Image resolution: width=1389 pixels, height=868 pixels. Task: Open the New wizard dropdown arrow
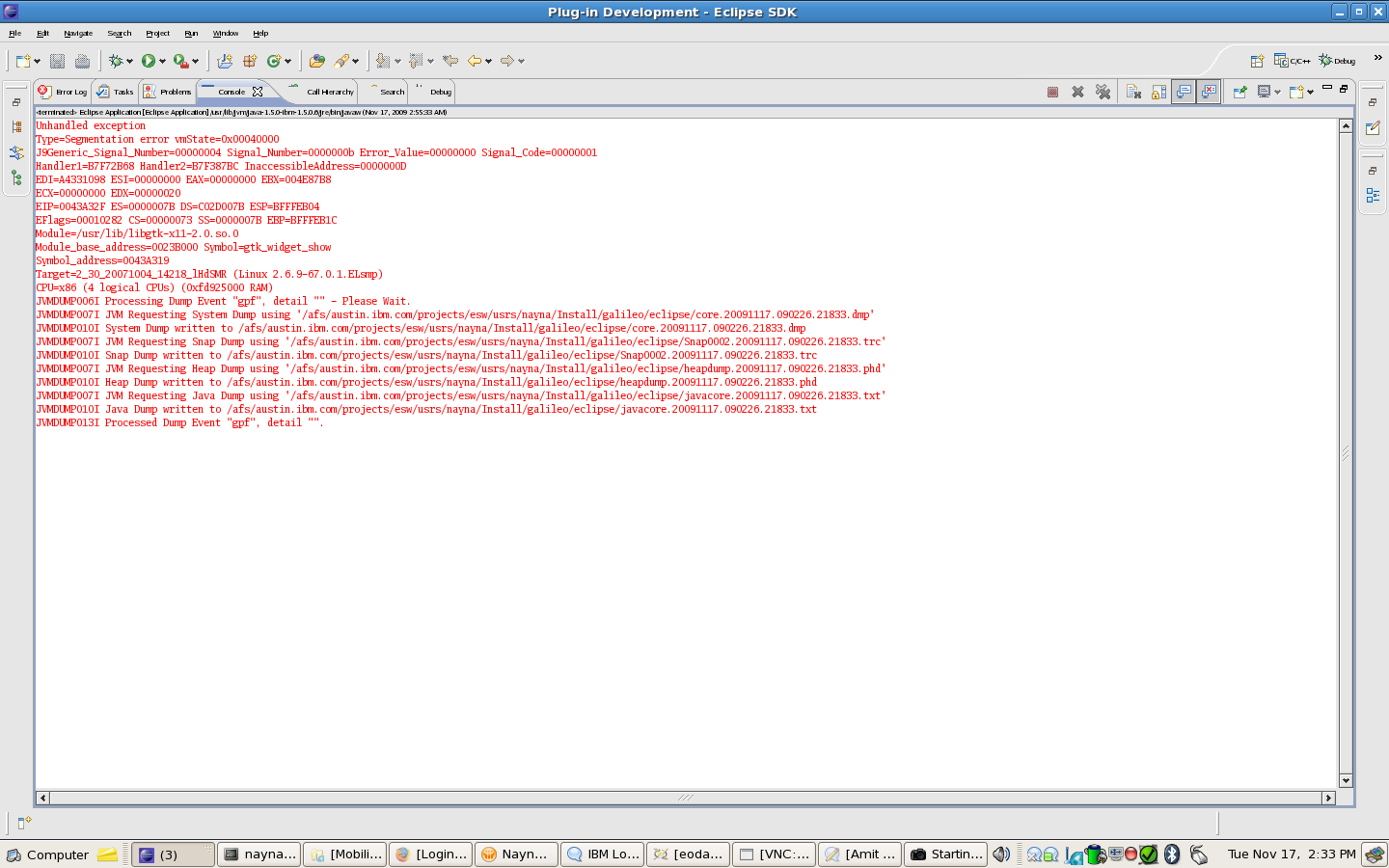[x=37, y=62]
